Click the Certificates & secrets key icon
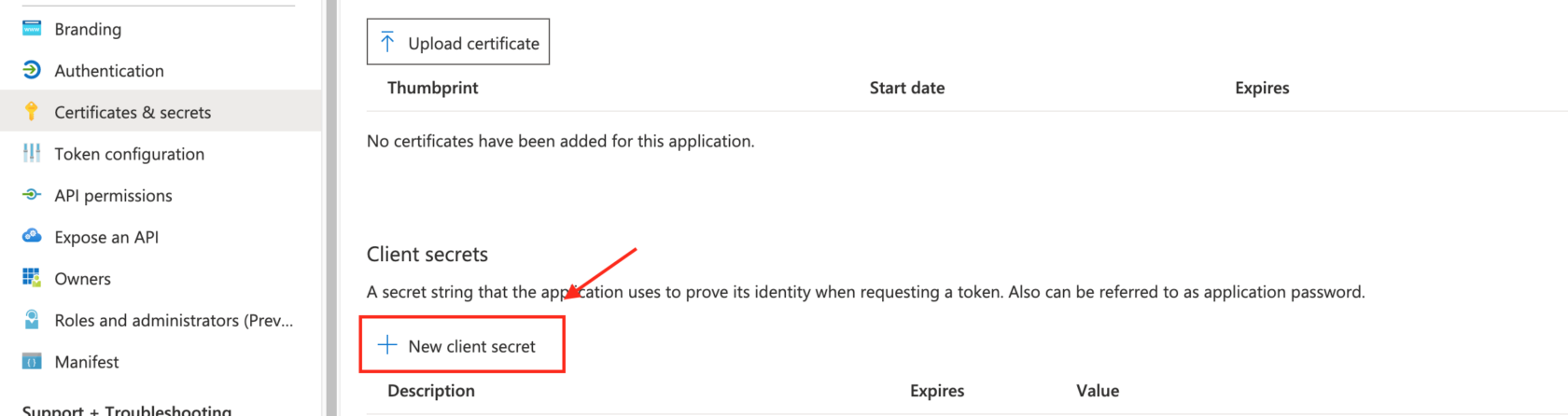 [x=32, y=112]
